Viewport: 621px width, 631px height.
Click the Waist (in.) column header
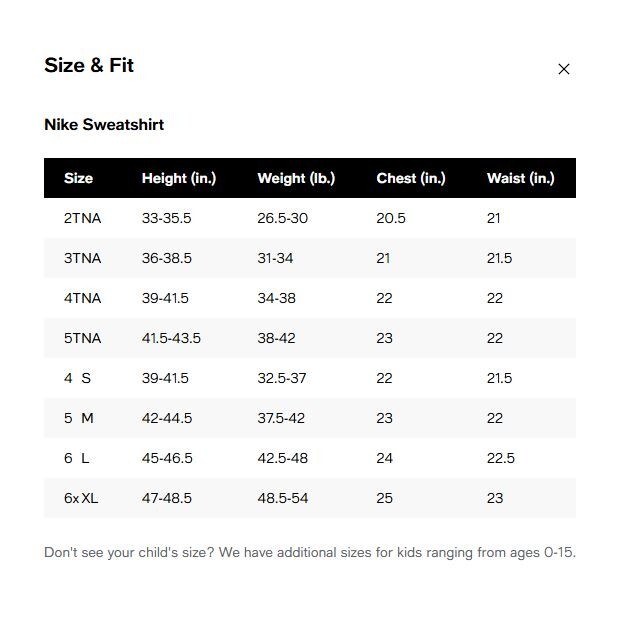520,178
